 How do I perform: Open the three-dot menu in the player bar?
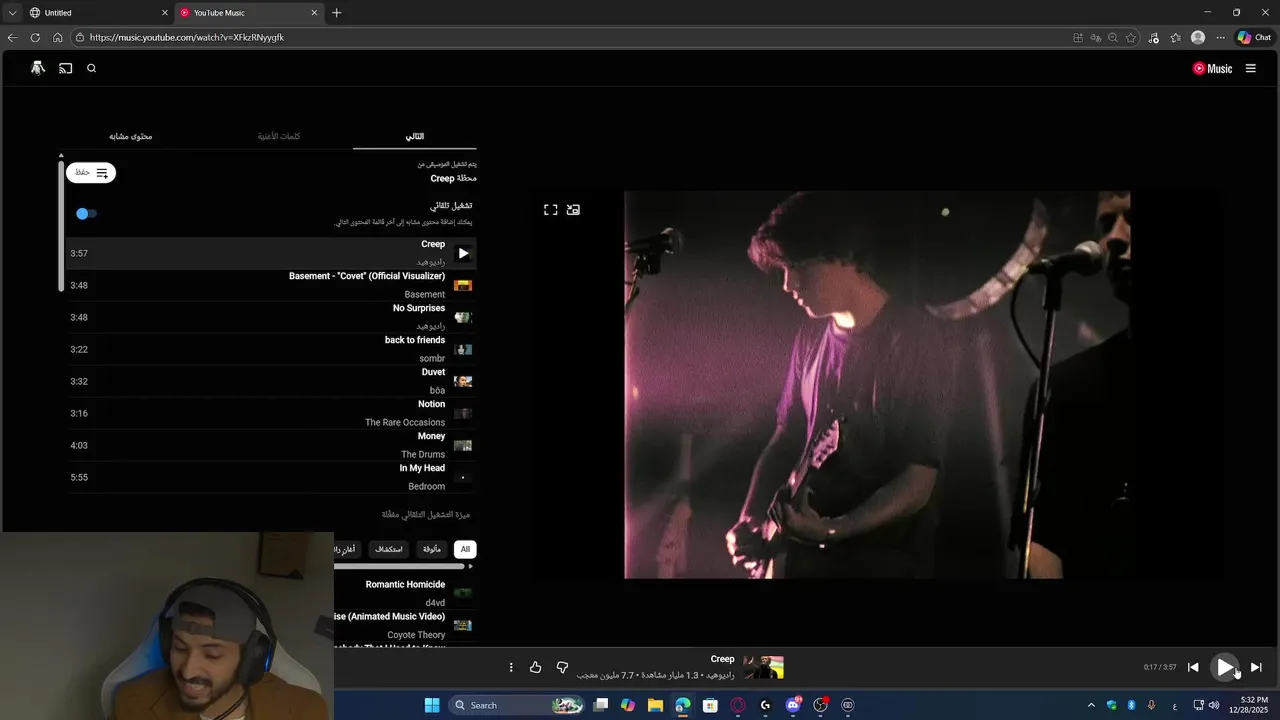511,667
